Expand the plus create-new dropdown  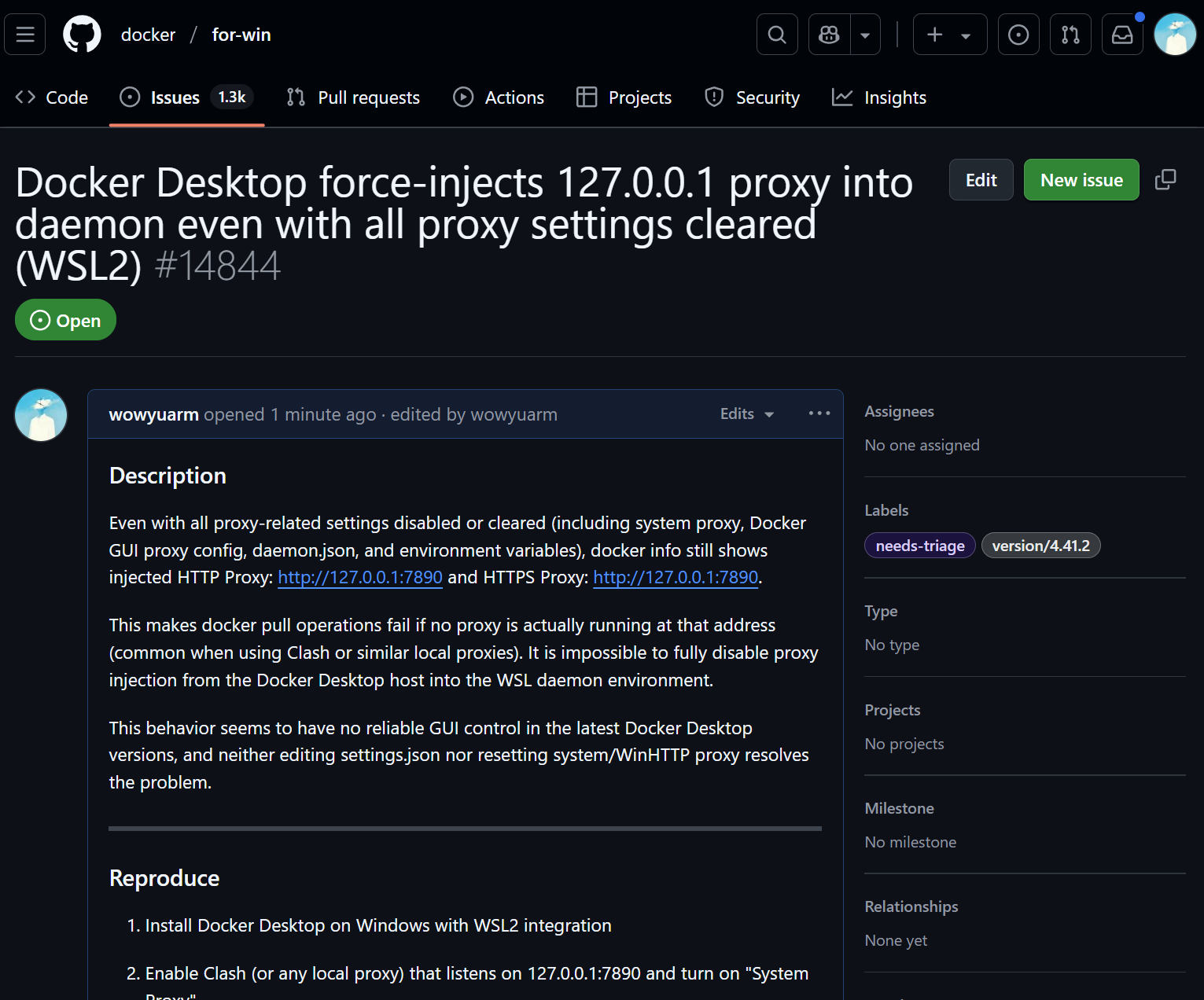[x=949, y=35]
